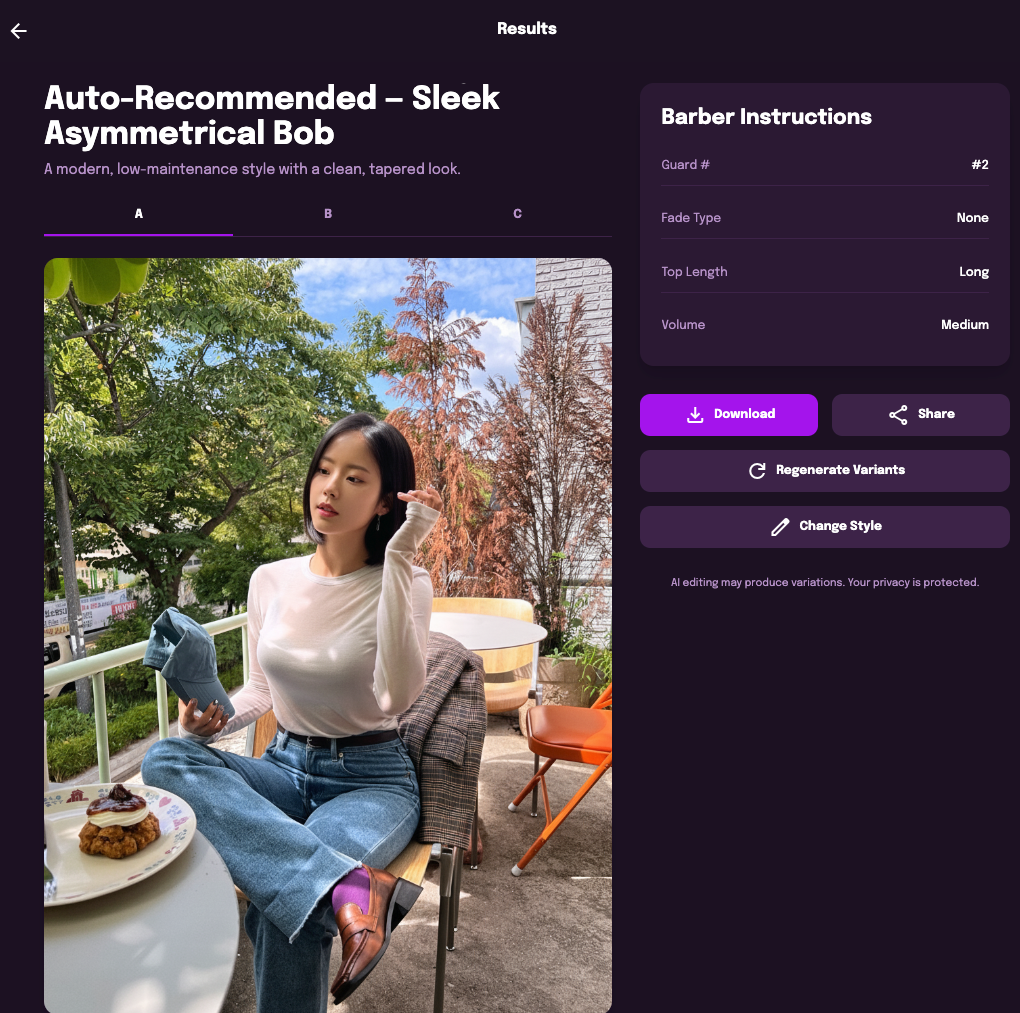Click the Sleek Asymmetrical Bob title
This screenshot has width=1020, height=1013.
(x=271, y=115)
